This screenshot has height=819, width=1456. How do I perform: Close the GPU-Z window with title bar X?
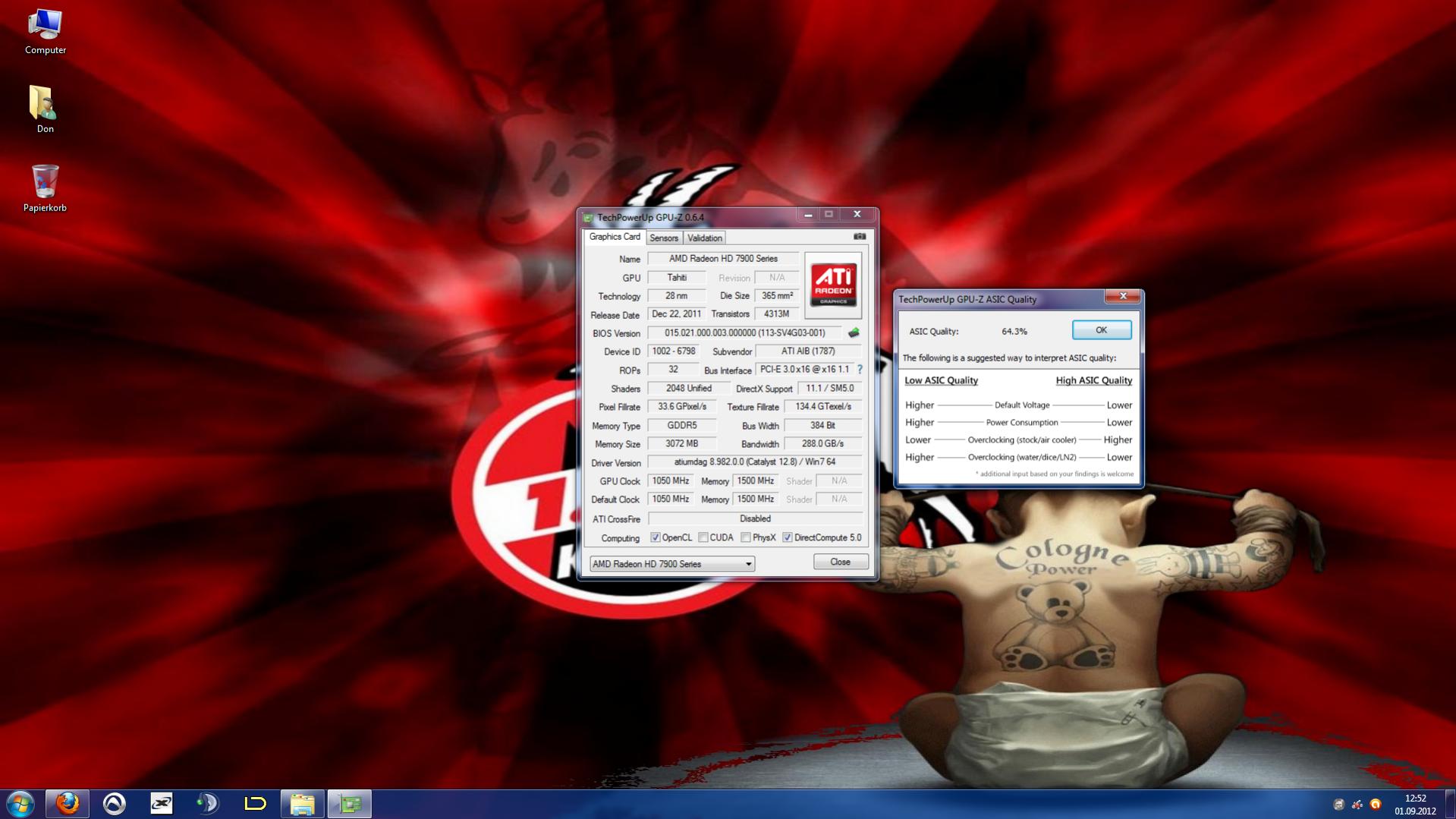click(x=857, y=215)
